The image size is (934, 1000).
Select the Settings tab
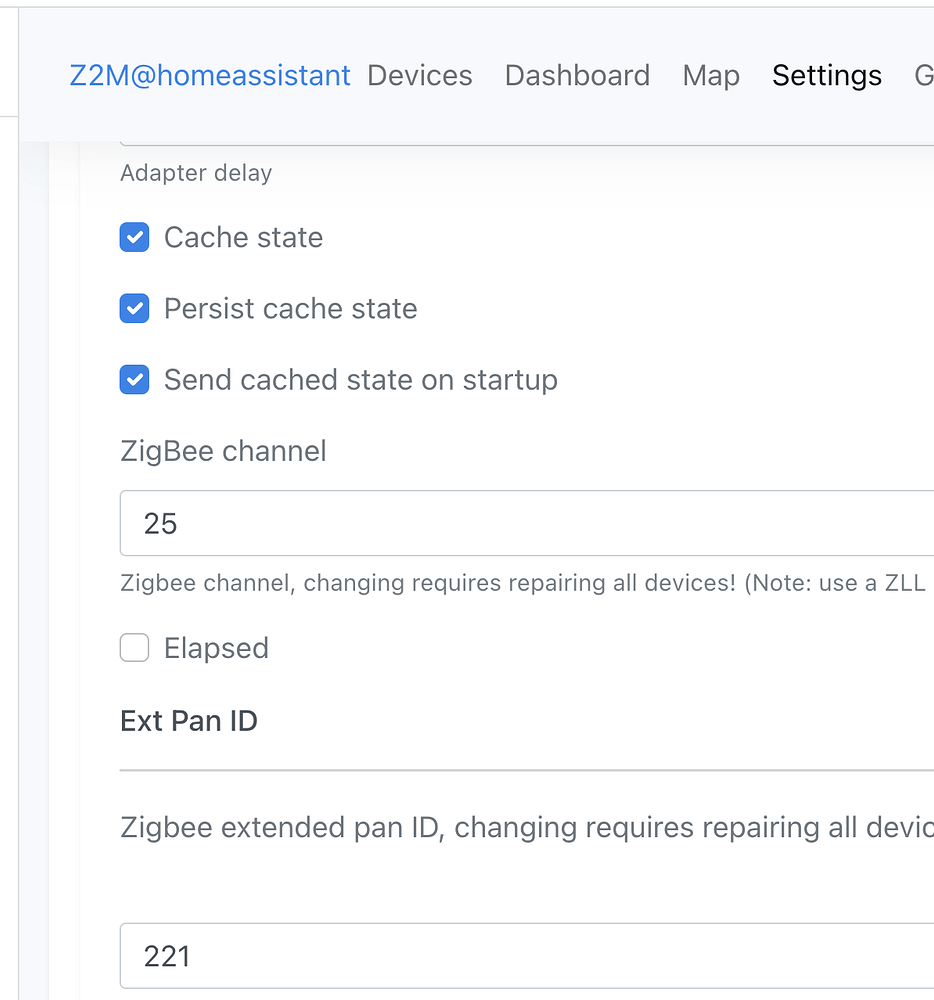[x=826, y=75]
